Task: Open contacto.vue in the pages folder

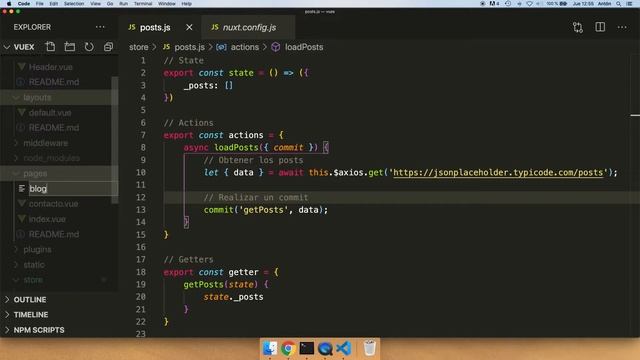Action: pyautogui.click(x=53, y=204)
